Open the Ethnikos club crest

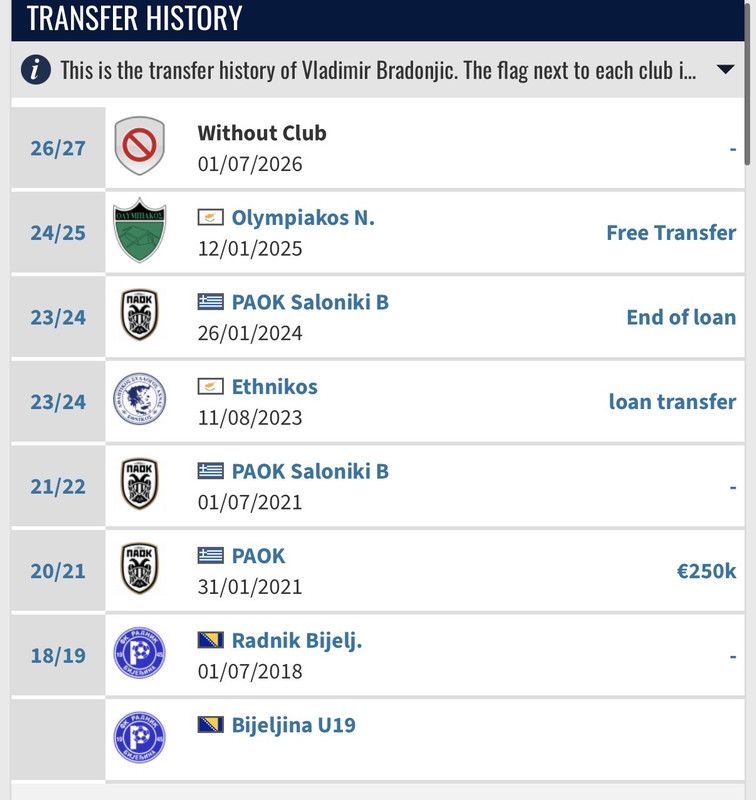point(139,399)
